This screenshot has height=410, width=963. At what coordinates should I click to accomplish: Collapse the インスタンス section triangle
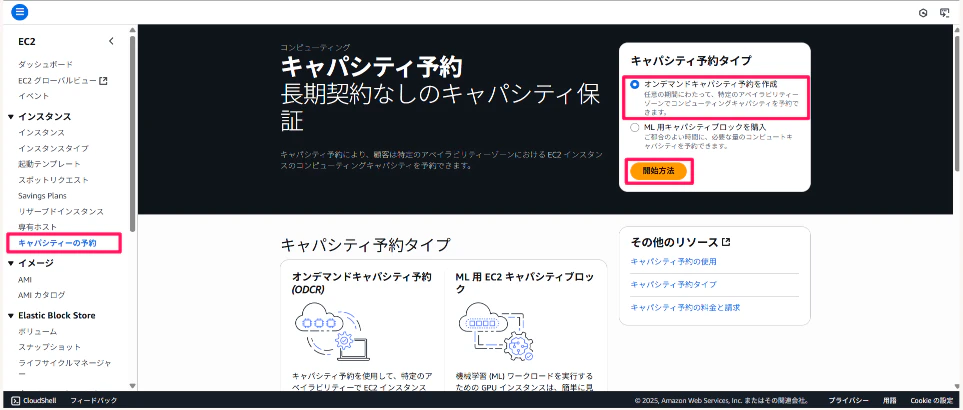(x=11, y=117)
